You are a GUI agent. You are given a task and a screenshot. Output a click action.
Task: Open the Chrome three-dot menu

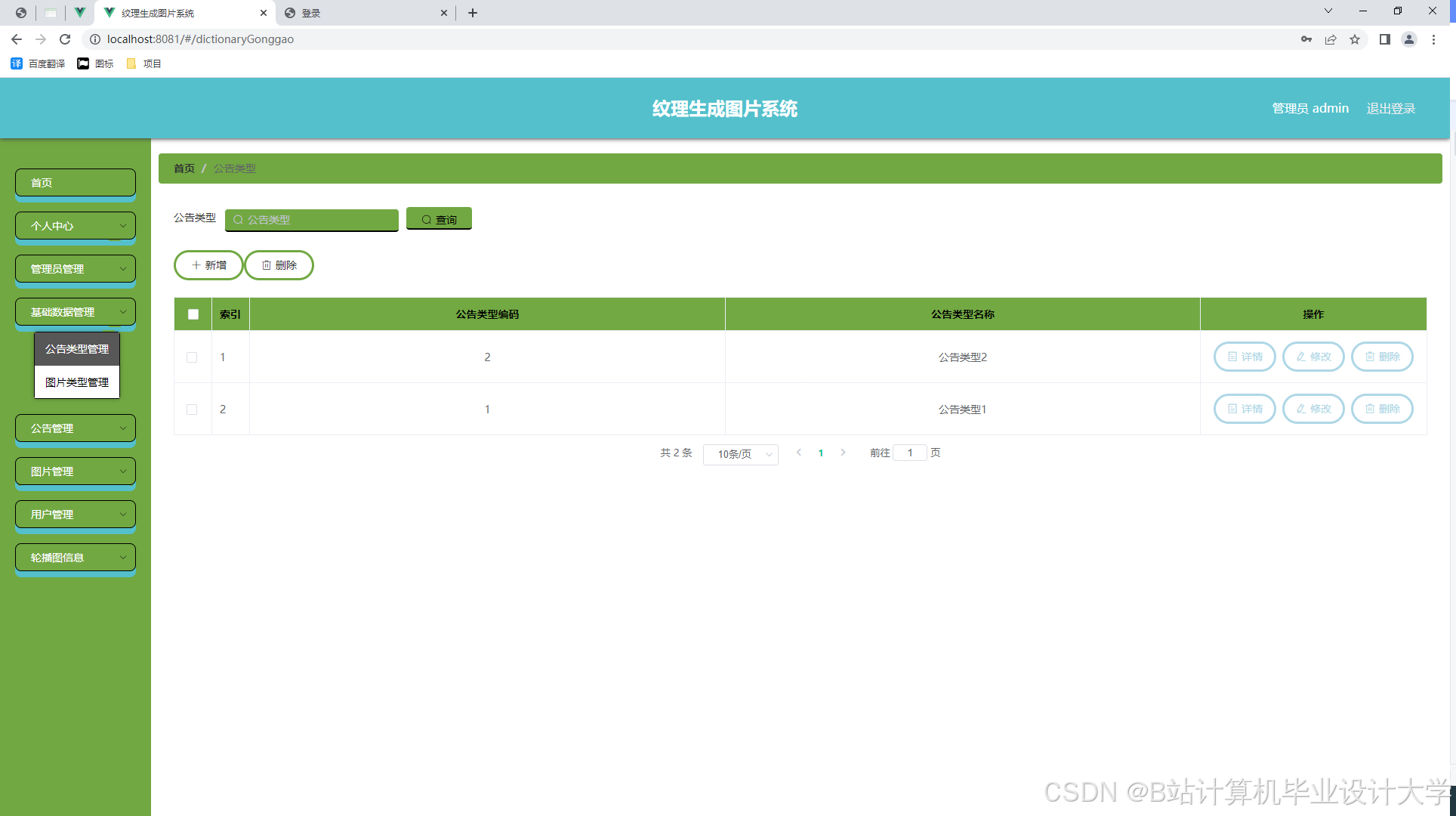(1433, 39)
